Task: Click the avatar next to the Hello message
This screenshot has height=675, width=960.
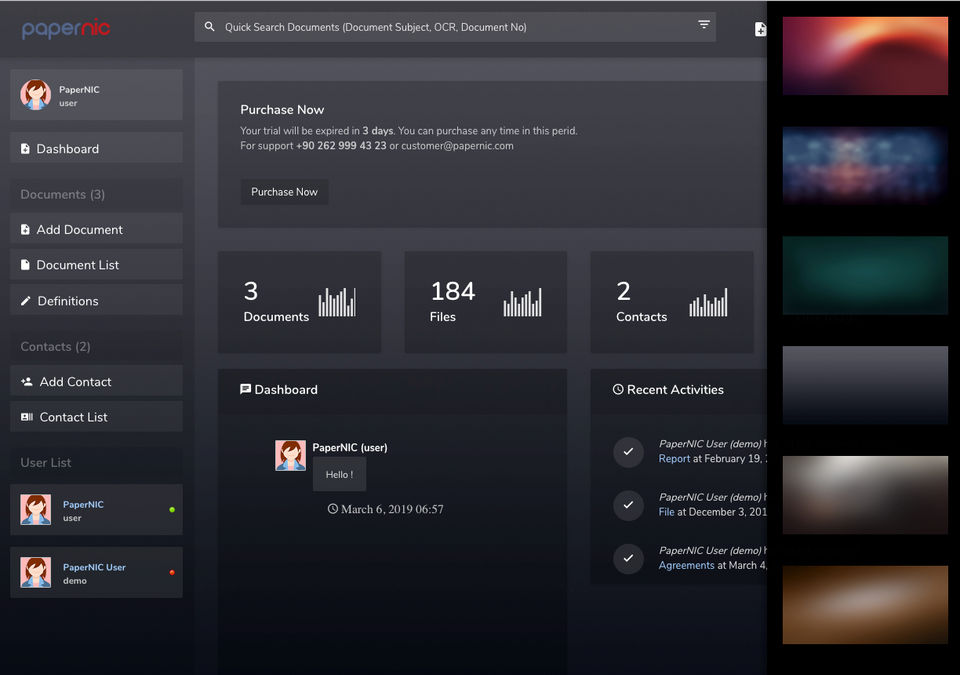Action: point(290,455)
